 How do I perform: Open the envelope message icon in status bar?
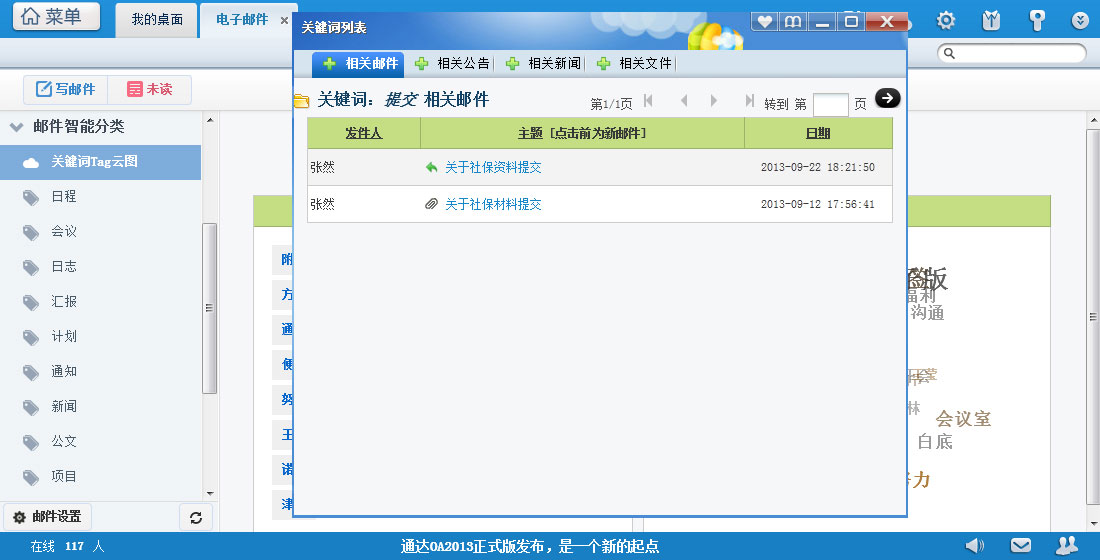(x=1020, y=545)
